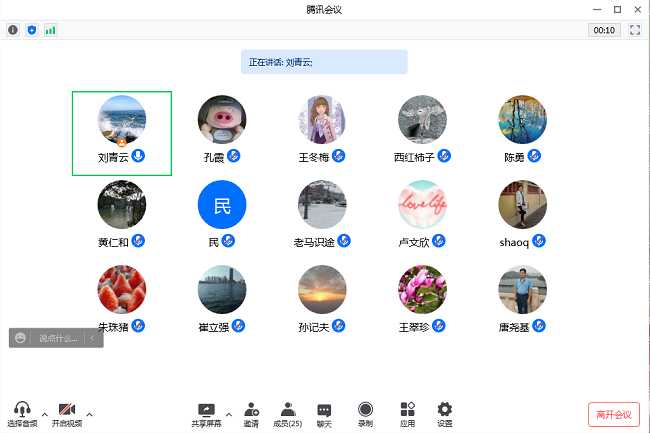The width and height of the screenshot is (650, 433).
Task: Enter full screen mode
Action: (x=634, y=30)
